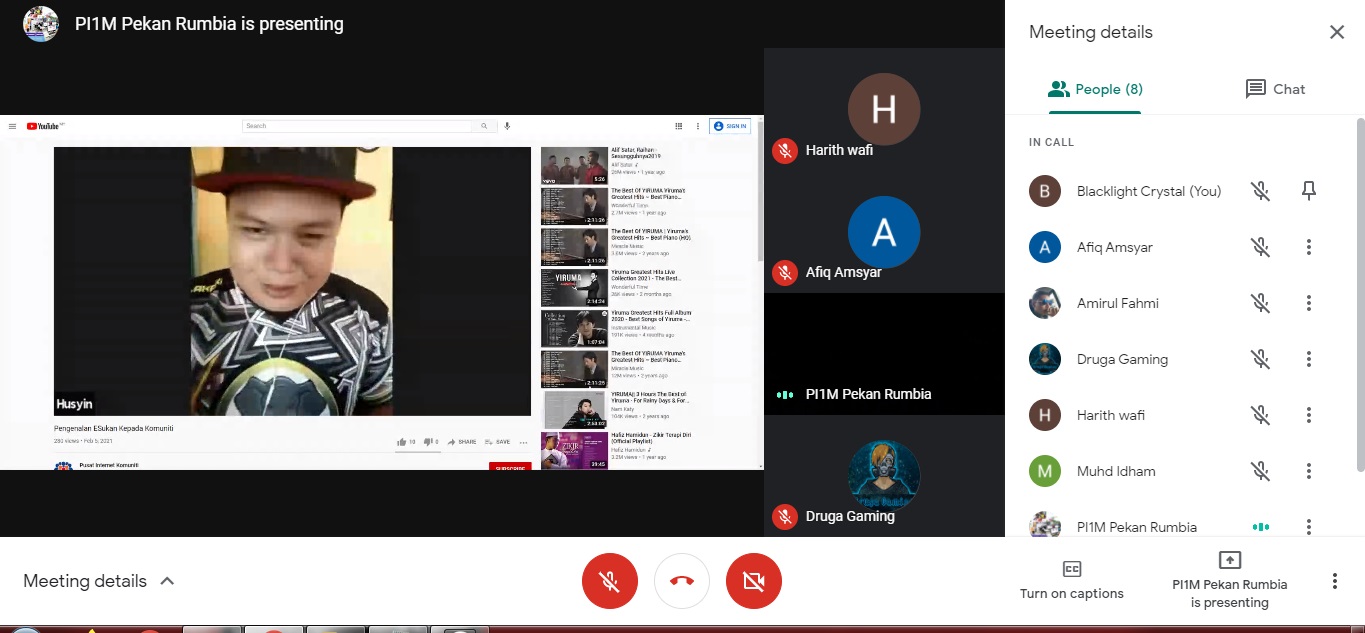Pin Blacklight Crystal to the screen
This screenshot has height=633, width=1365.
pos(1309,191)
